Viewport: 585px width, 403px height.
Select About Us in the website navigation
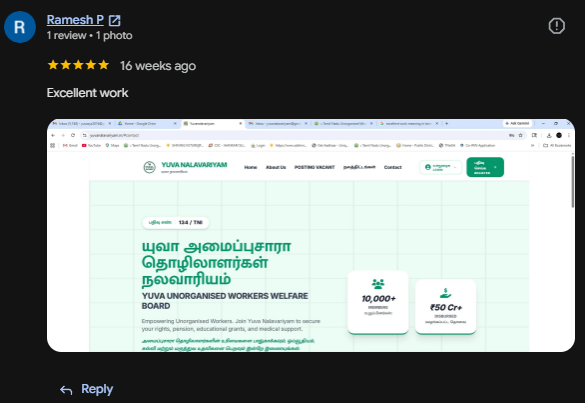276,167
